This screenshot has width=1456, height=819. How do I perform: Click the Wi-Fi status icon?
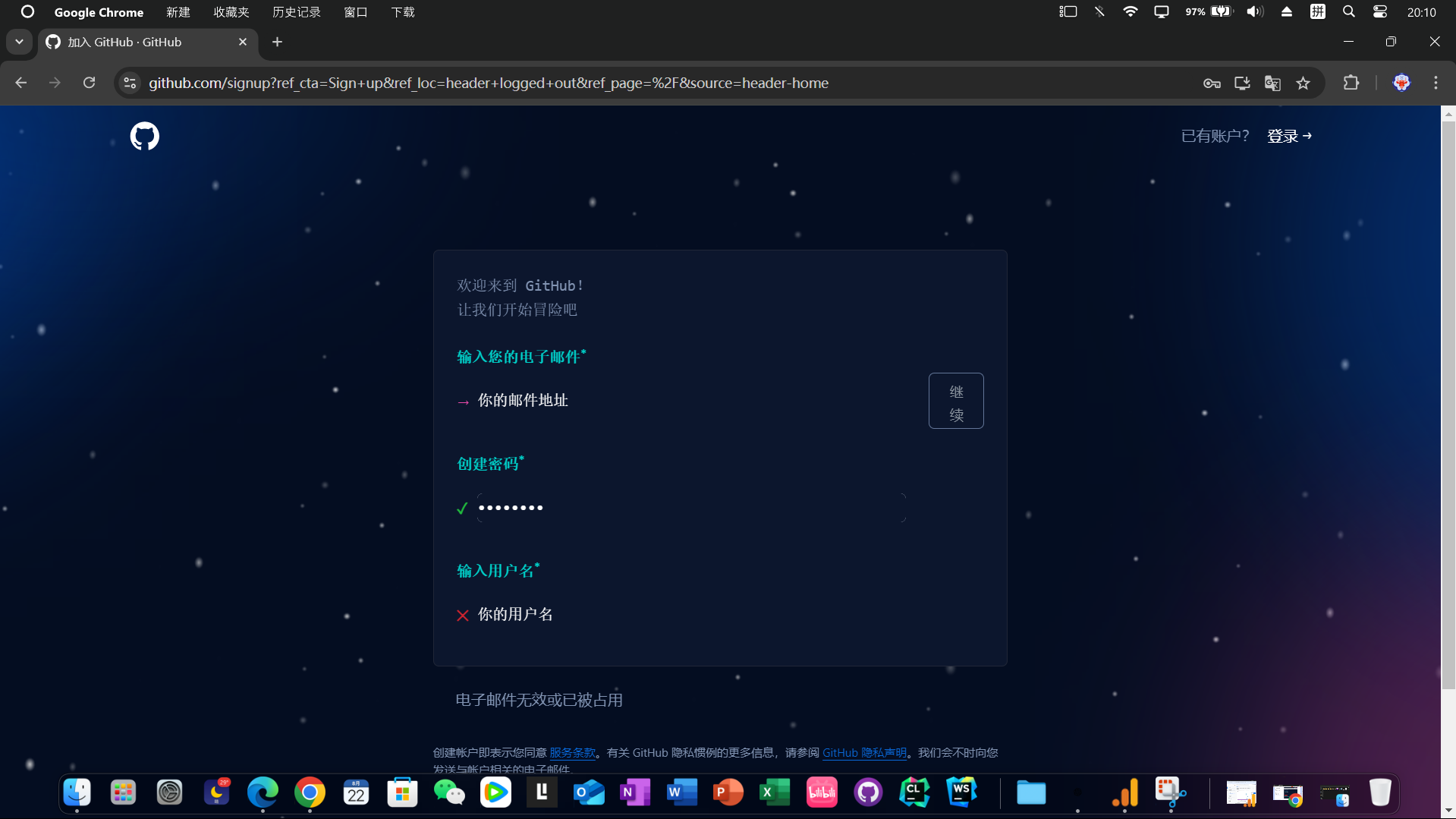coord(1130,11)
